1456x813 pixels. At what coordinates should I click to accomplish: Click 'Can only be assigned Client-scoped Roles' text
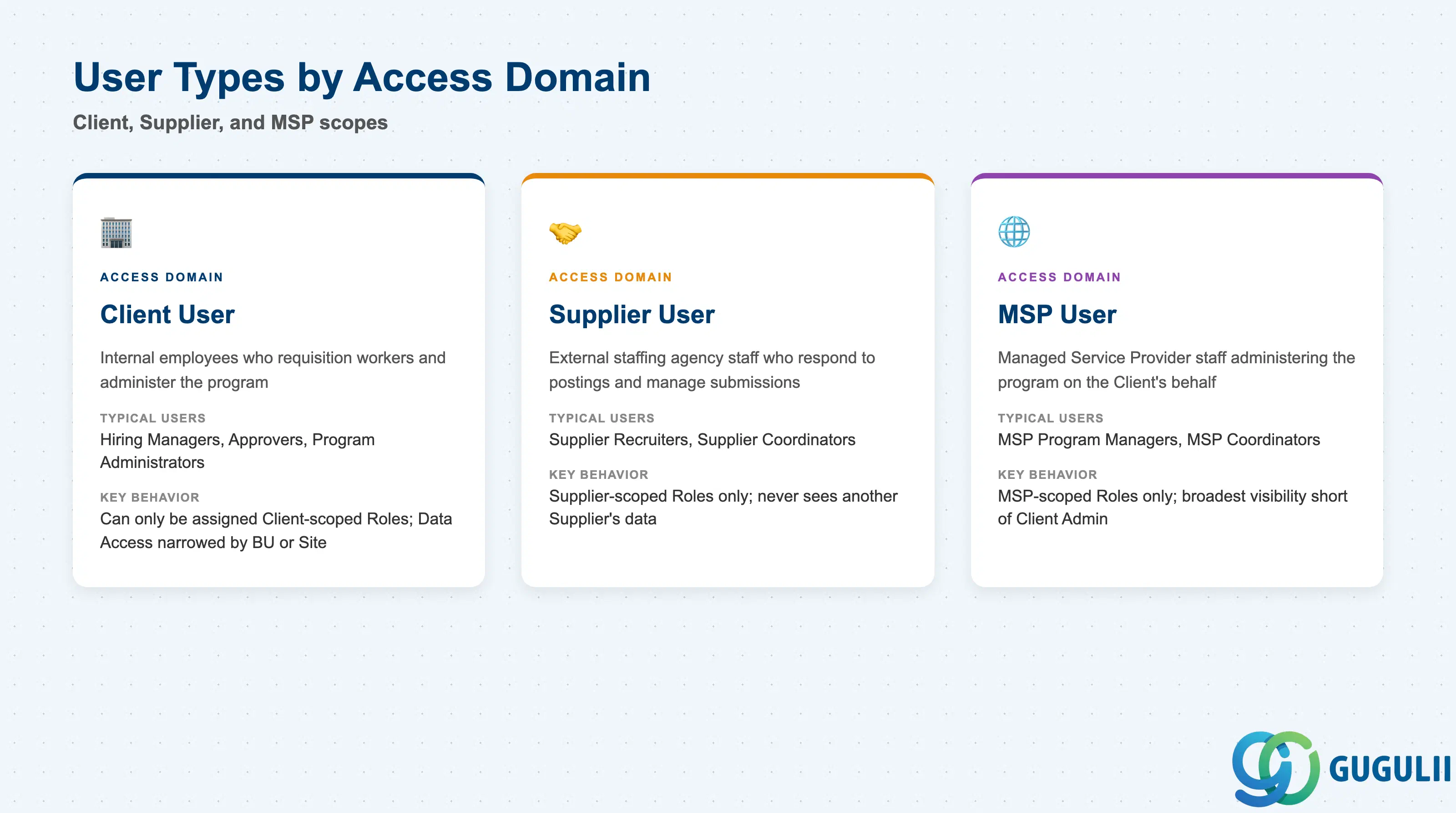(276, 530)
